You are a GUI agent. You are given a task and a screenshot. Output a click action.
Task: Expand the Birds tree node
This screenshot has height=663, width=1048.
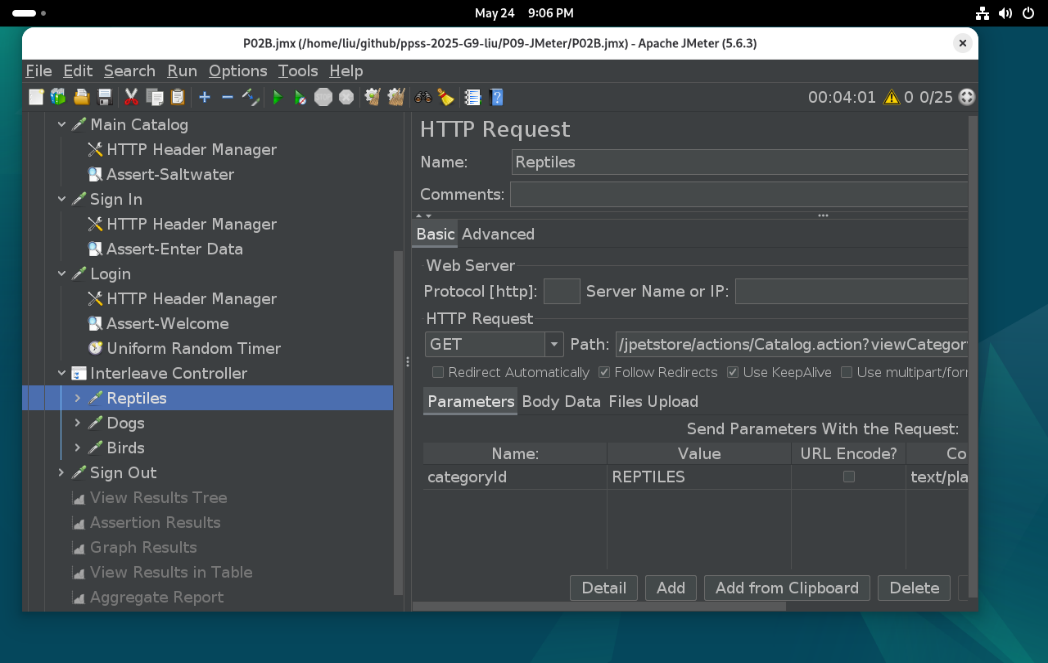(78, 448)
